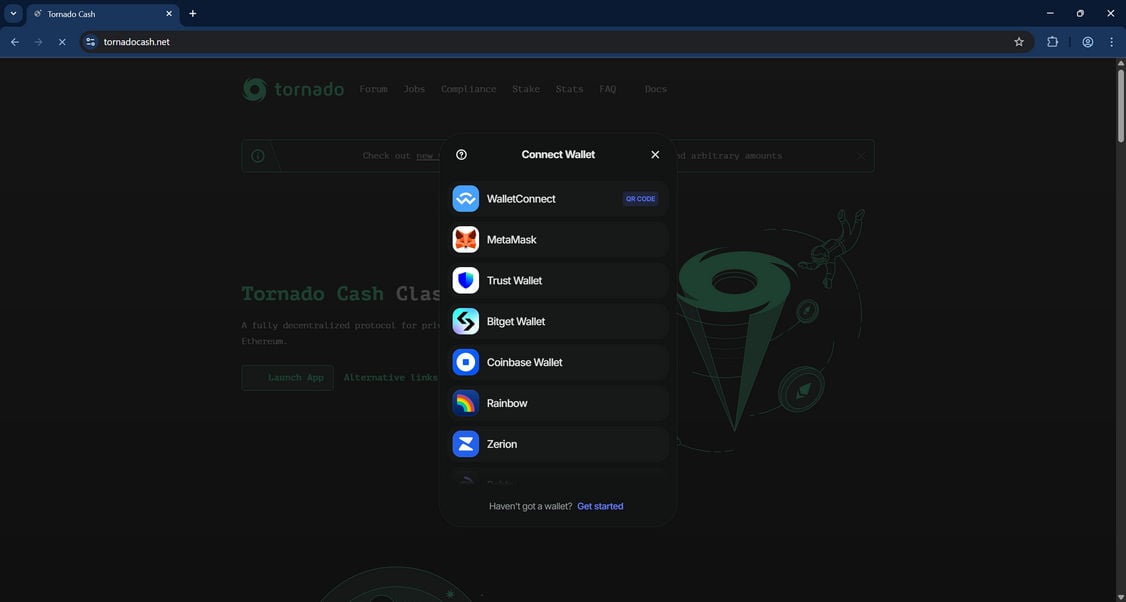Select the Bitget Wallet icon
Image resolution: width=1126 pixels, height=602 pixels.
click(466, 321)
